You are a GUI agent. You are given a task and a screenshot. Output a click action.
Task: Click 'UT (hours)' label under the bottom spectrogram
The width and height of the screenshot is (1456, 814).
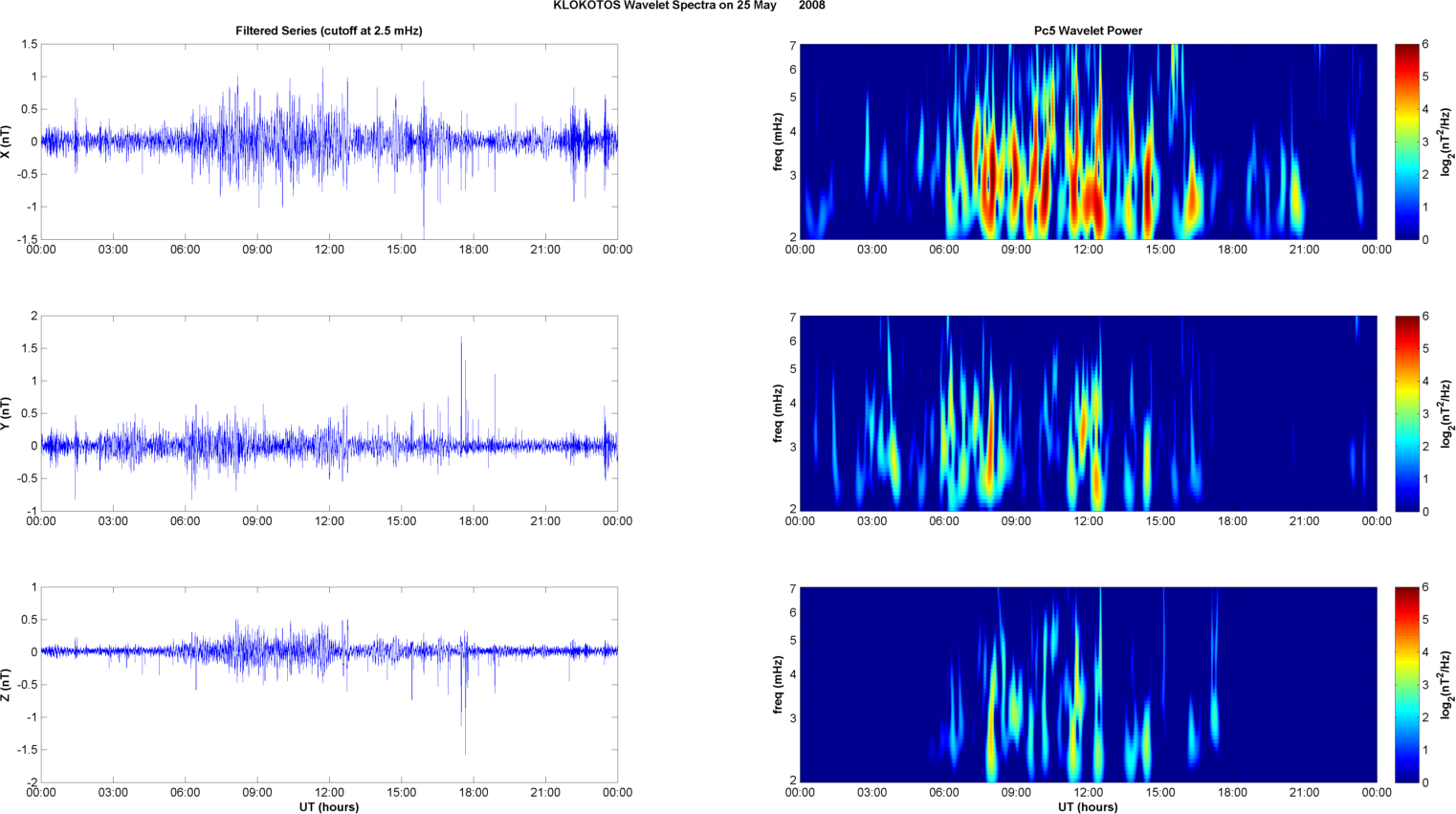coord(1088,807)
